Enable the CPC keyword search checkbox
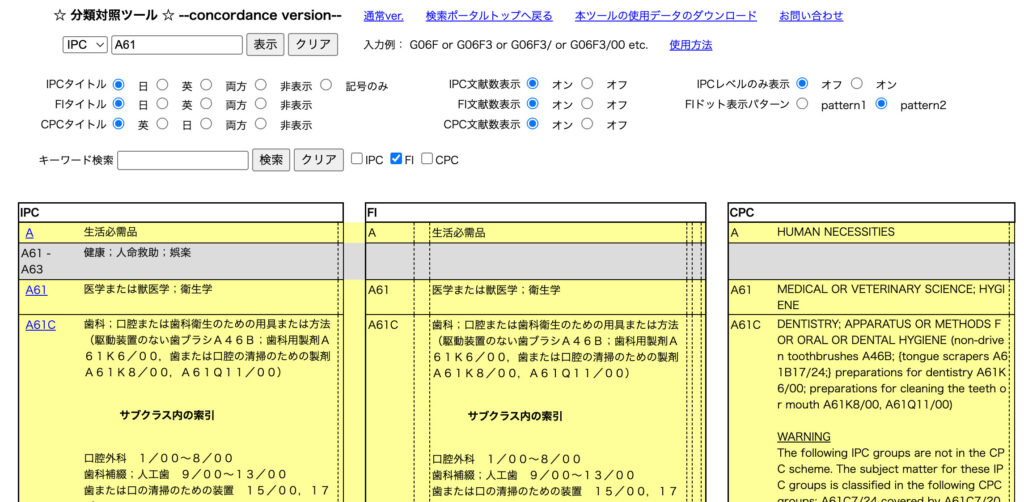 point(427,159)
